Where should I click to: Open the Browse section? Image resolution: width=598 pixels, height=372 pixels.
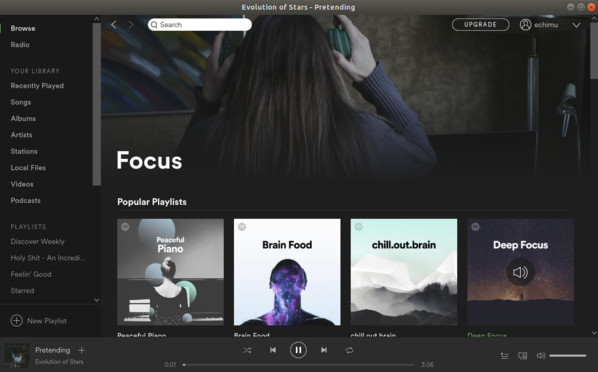pyautogui.click(x=23, y=28)
